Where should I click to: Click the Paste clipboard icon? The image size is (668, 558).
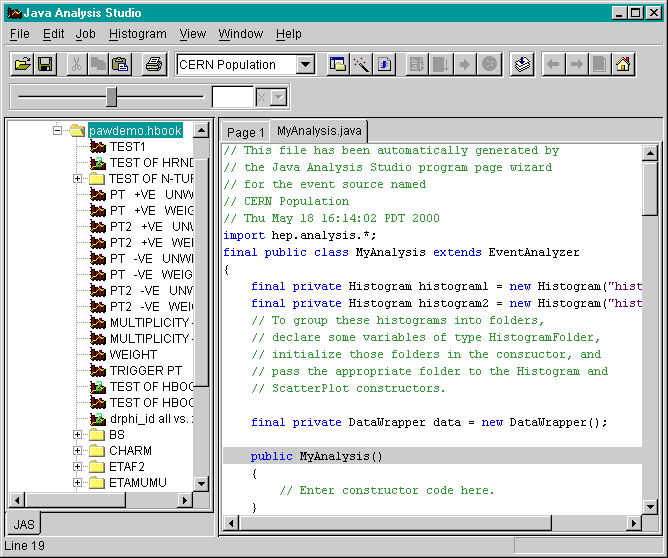tap(120, 65)
